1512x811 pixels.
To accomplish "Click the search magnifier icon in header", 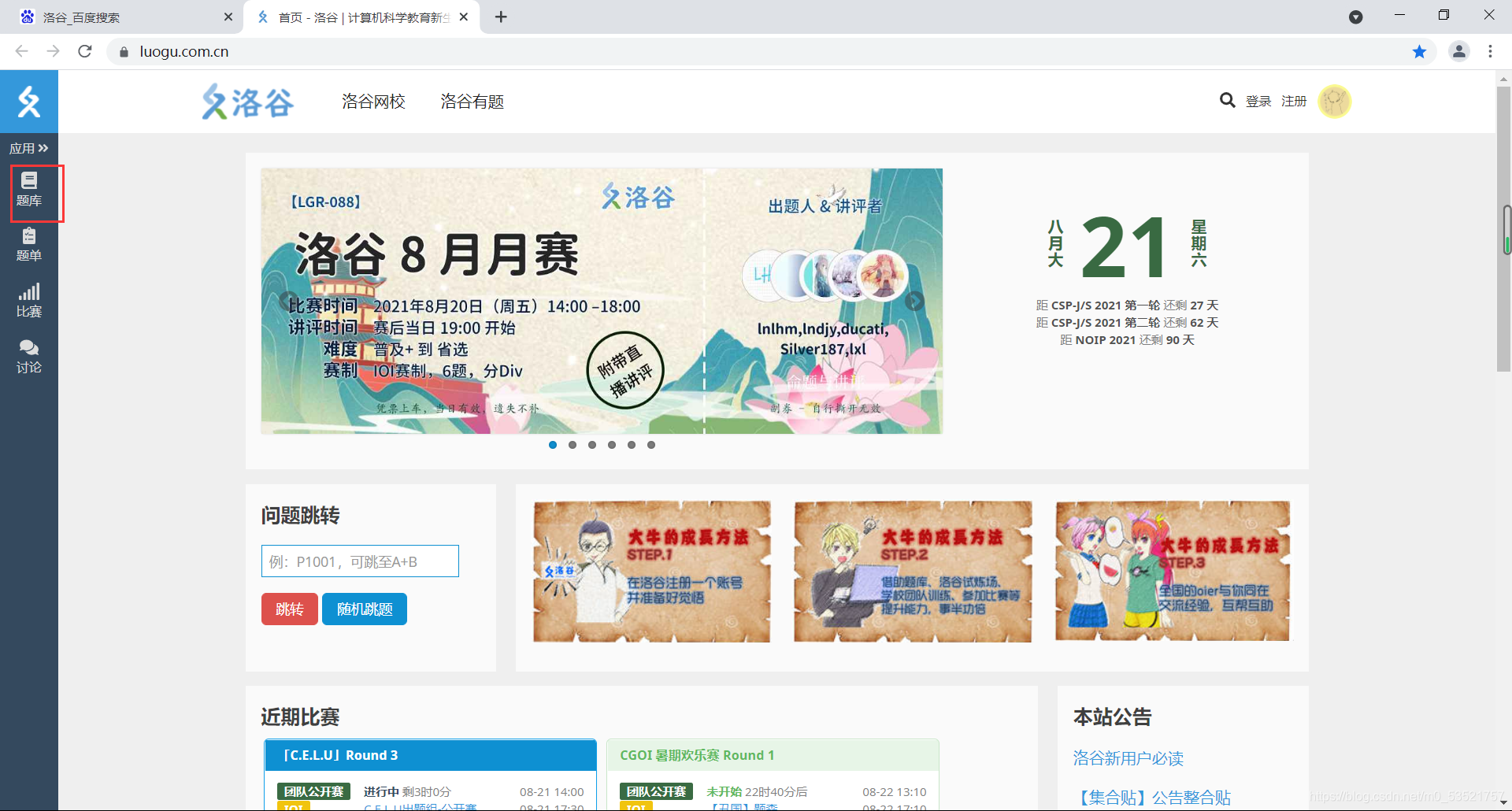I will 1227,100.
